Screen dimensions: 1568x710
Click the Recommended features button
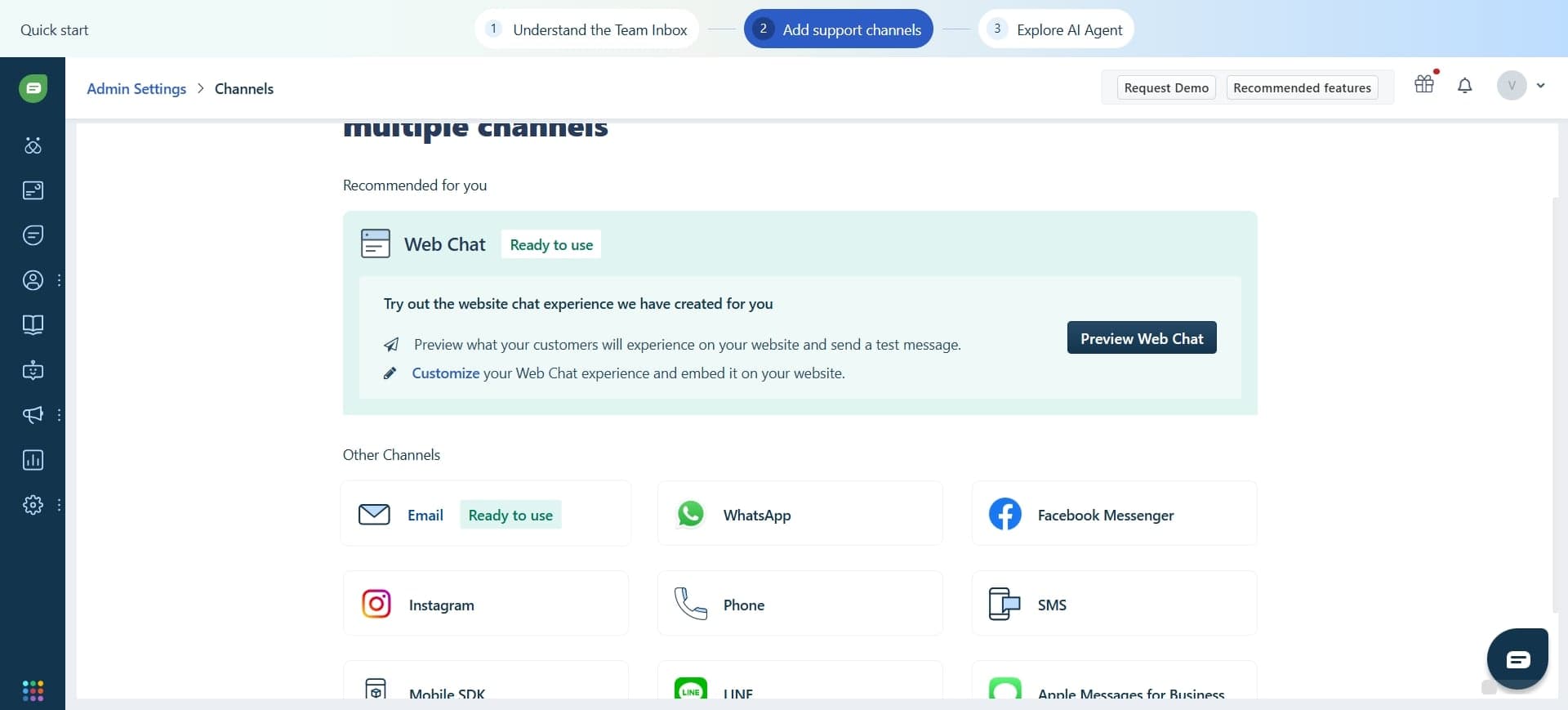[x=1302, y=87]
